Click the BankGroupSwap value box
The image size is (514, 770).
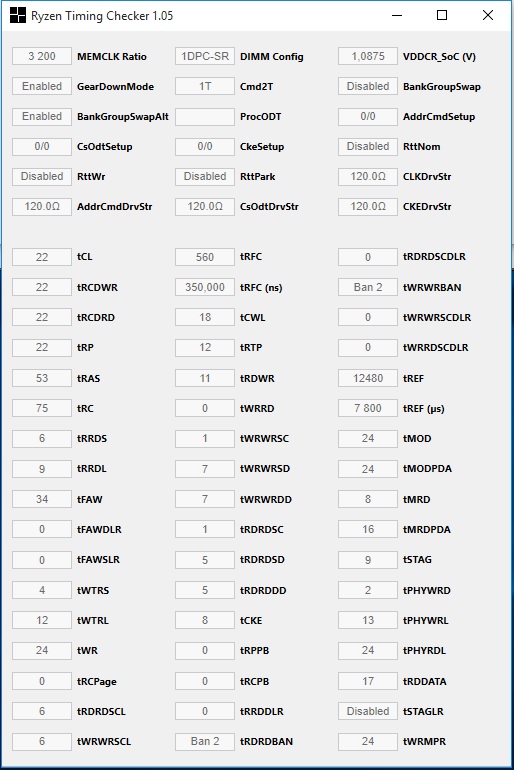tap(368, 86)
